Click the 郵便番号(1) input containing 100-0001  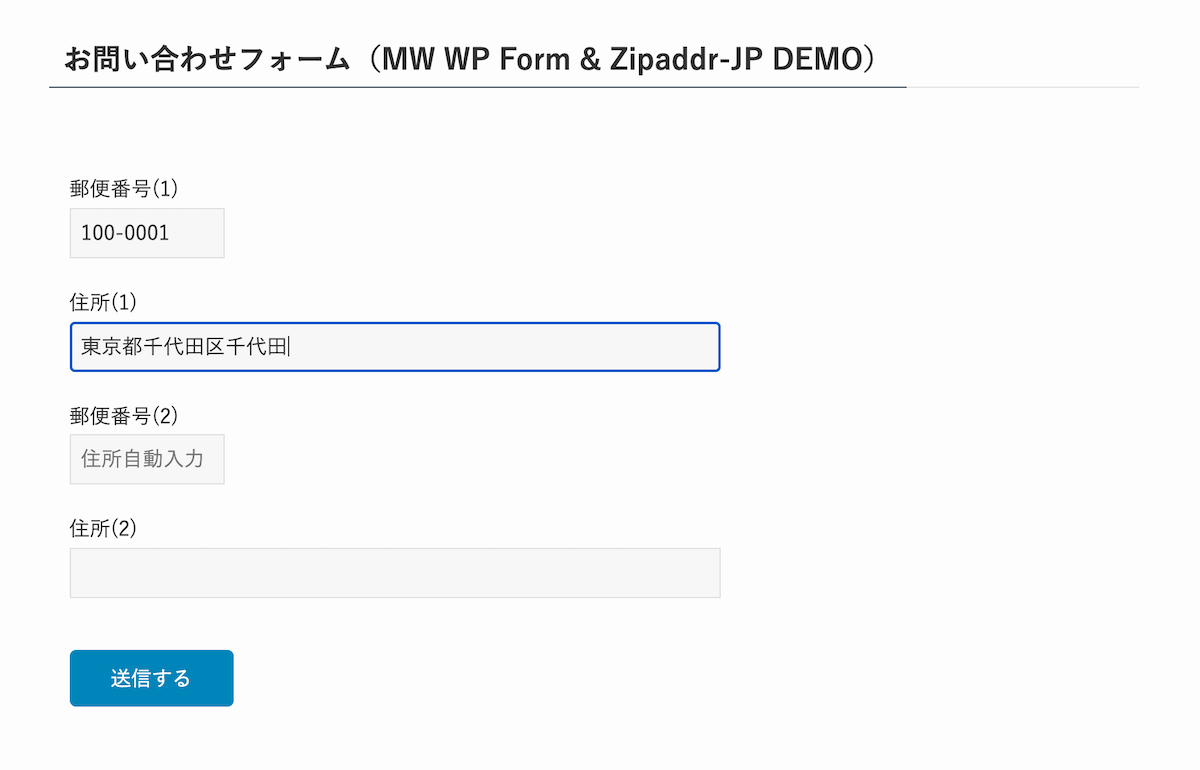pos(146,233)
